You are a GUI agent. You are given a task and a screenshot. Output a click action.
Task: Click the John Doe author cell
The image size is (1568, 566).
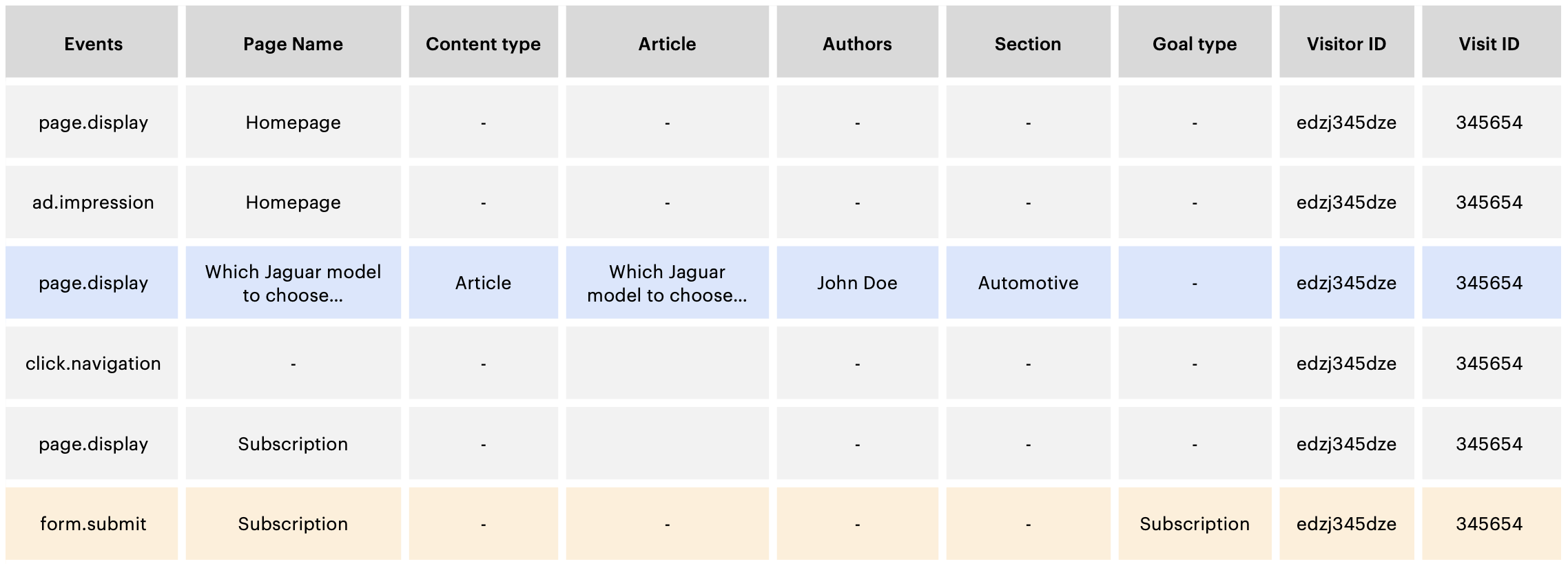point(857,283)
